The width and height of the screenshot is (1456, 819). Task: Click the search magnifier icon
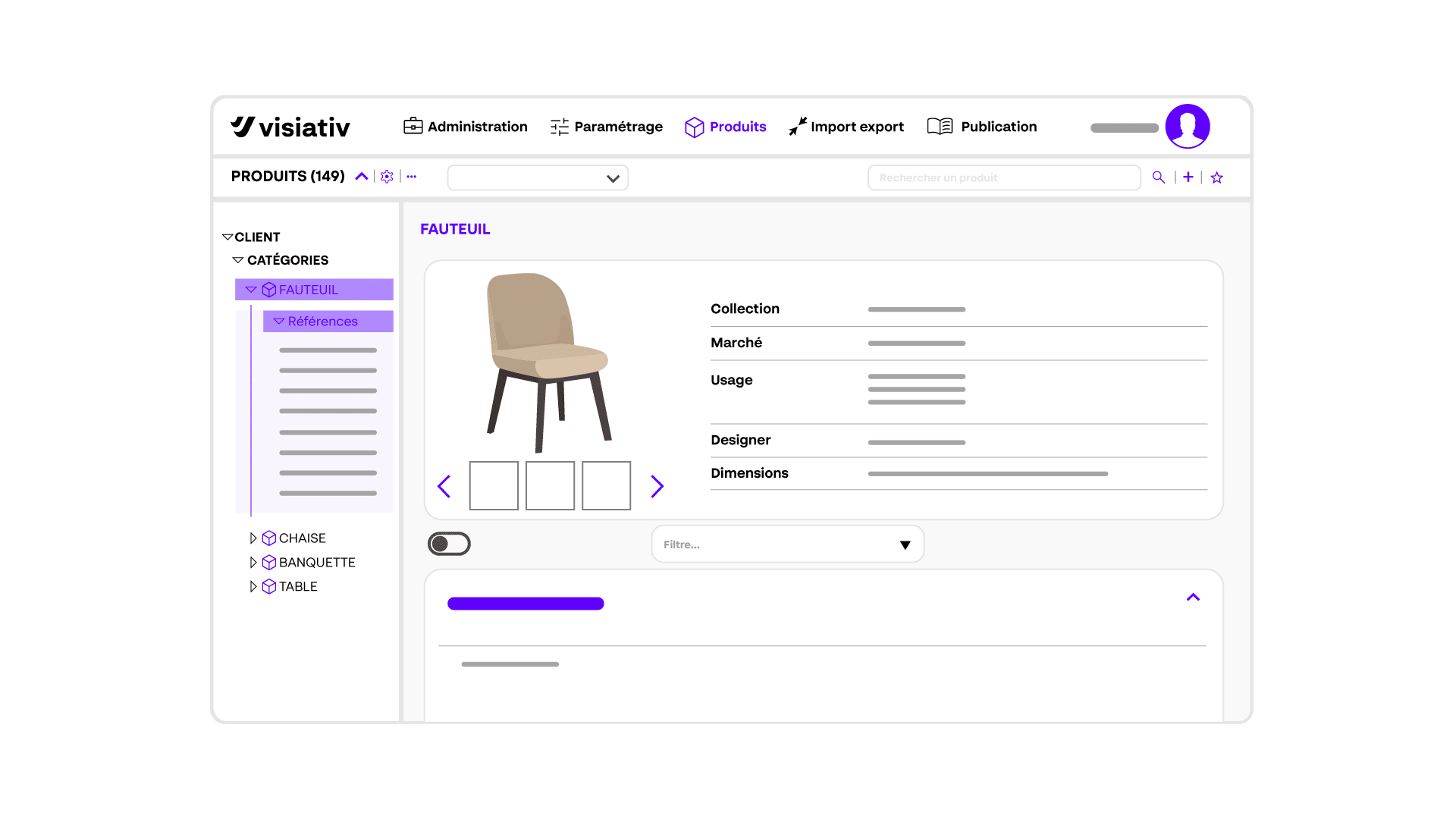[1159, 177]
